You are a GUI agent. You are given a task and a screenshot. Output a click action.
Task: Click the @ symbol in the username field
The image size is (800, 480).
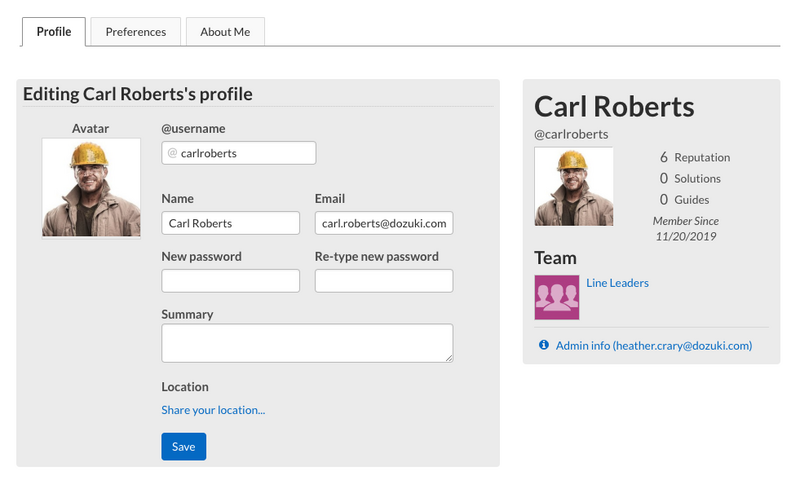pos(172,153)
